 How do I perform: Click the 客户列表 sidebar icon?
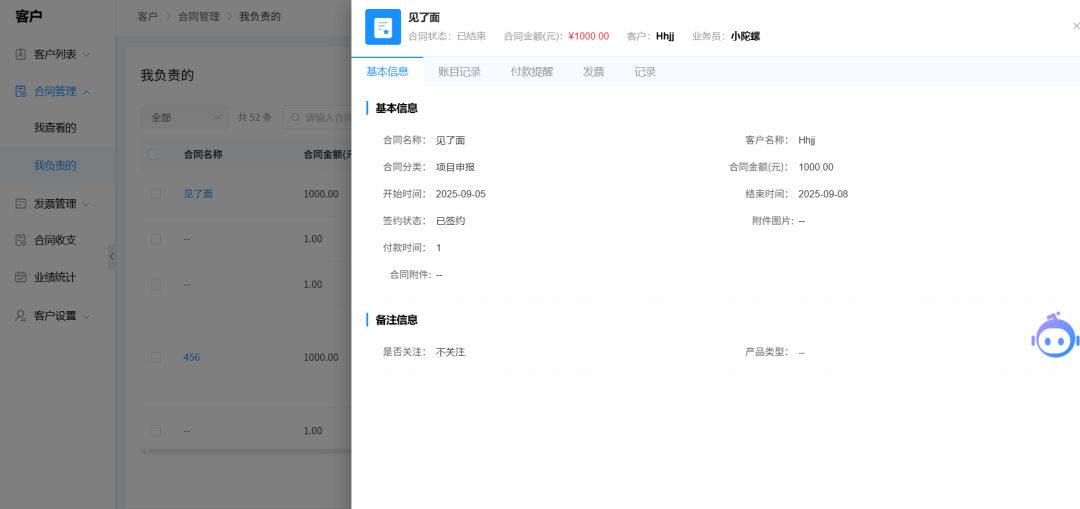point(21,54)
